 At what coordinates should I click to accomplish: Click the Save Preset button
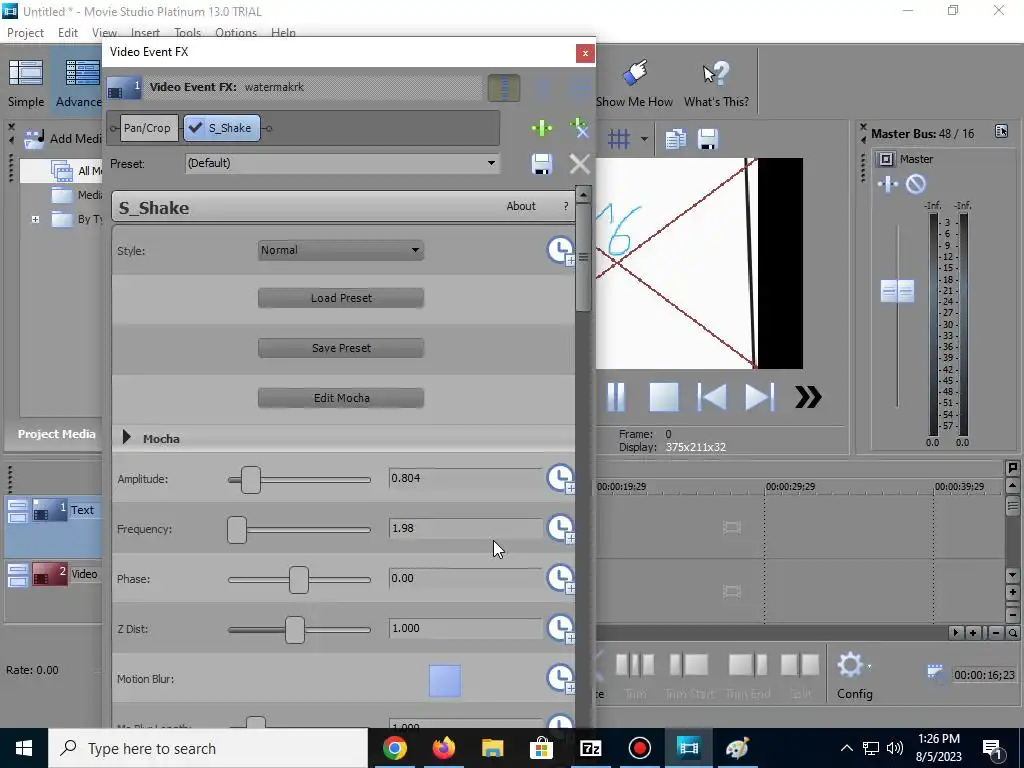click(341, 348)
